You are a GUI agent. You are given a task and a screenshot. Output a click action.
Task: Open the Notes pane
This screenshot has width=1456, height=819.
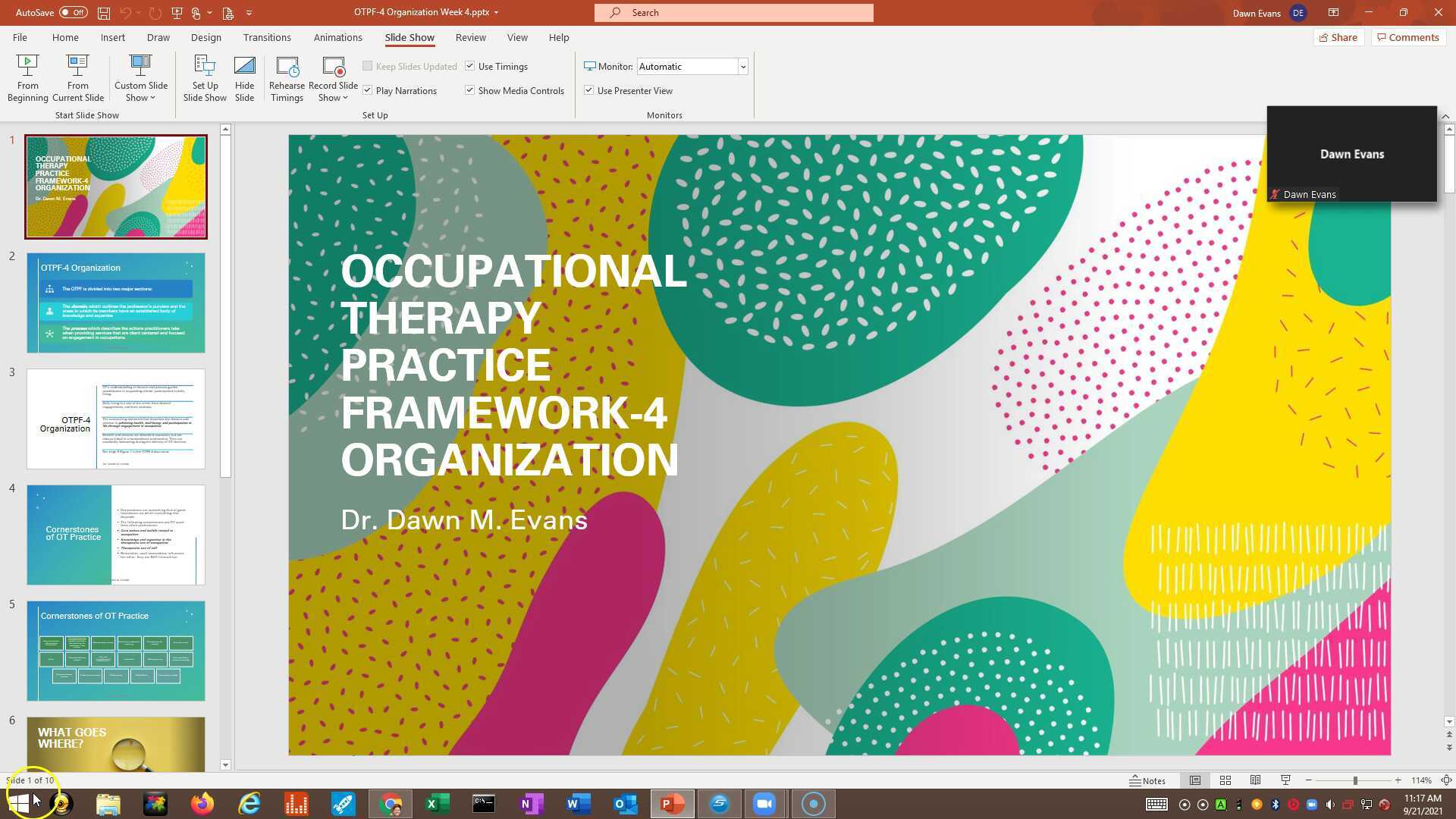1147,780
